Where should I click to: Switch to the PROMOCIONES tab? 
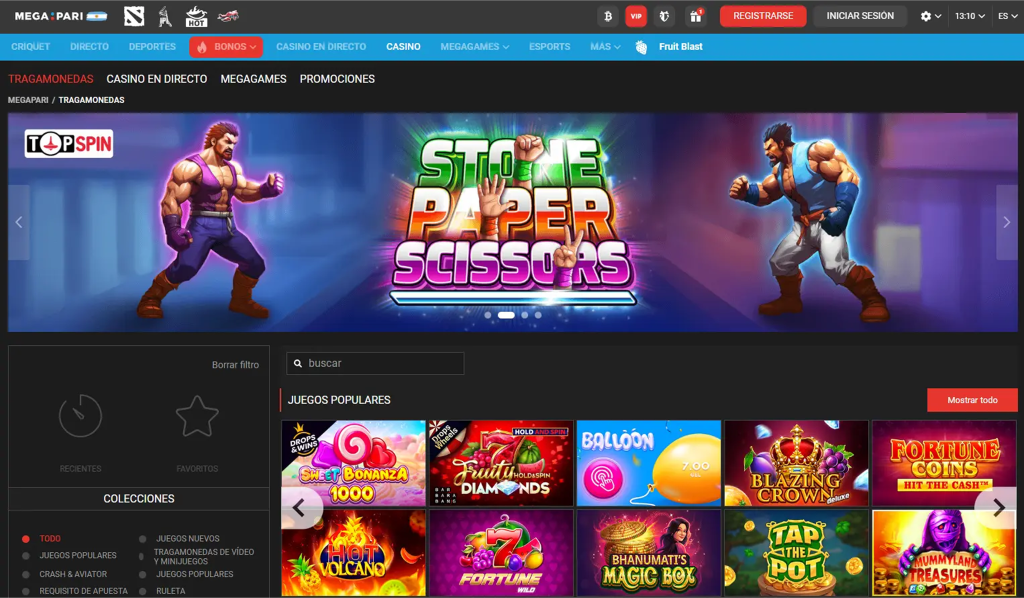point(337,79)
